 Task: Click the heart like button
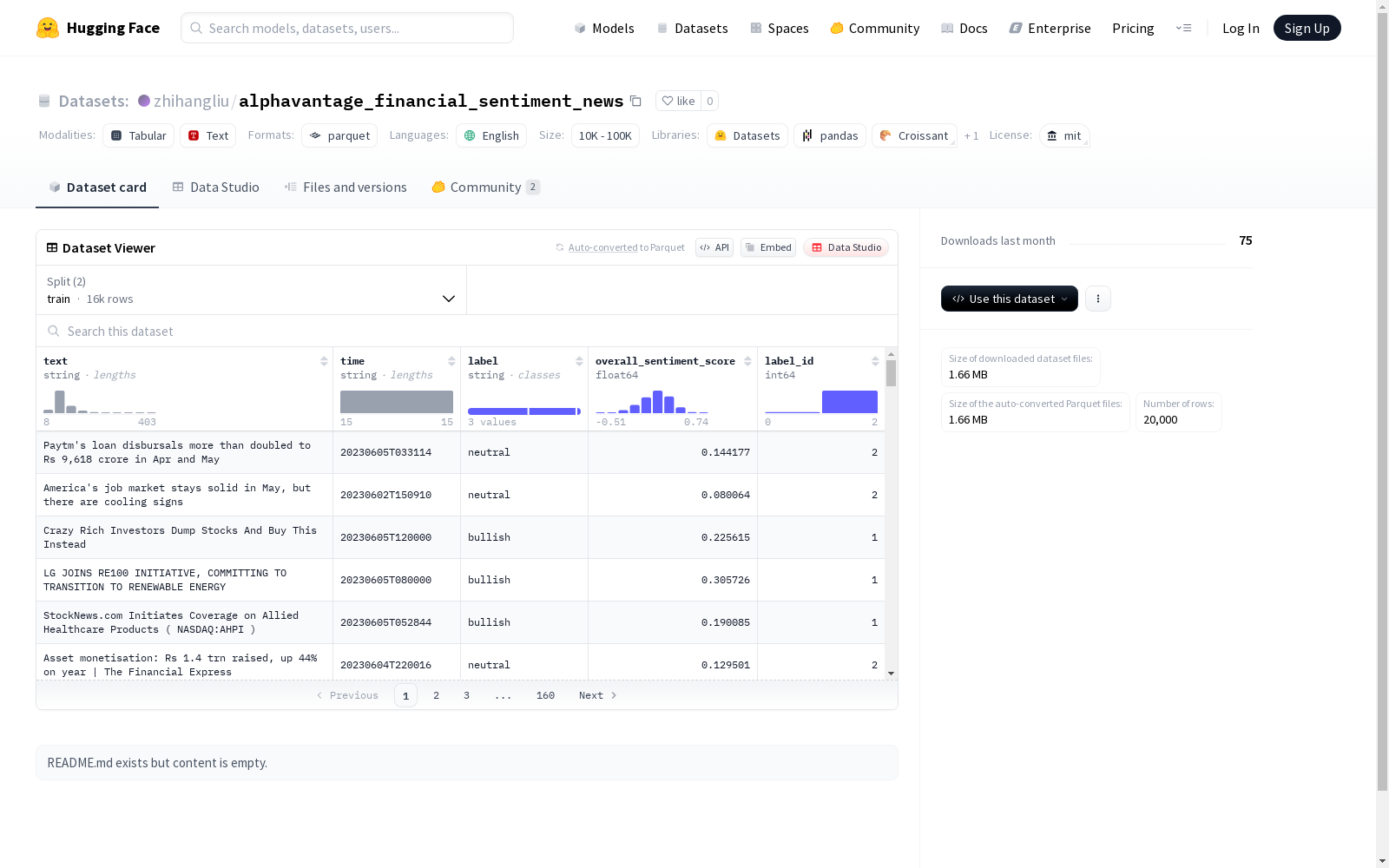tap(678, 101)
